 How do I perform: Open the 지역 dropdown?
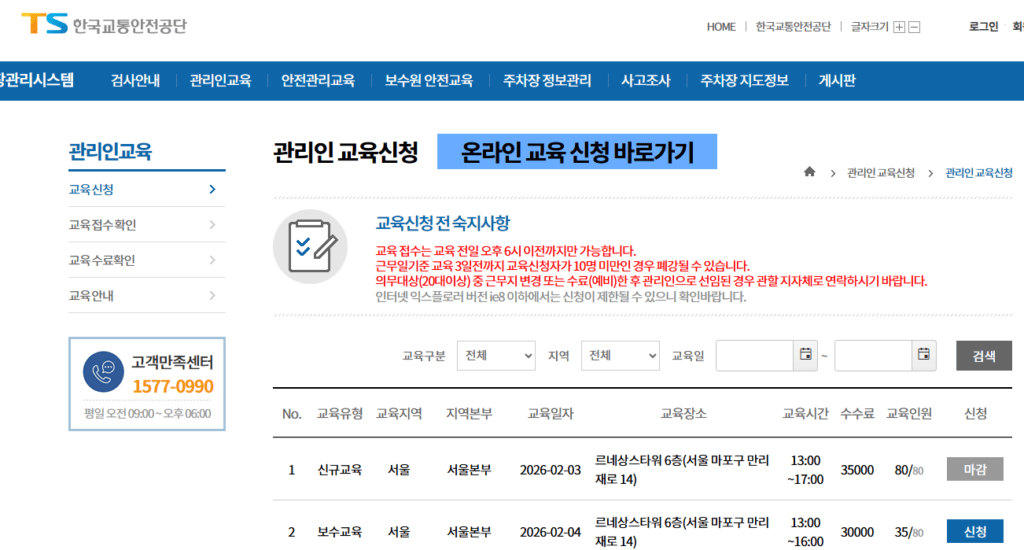[x=620, y=355]
